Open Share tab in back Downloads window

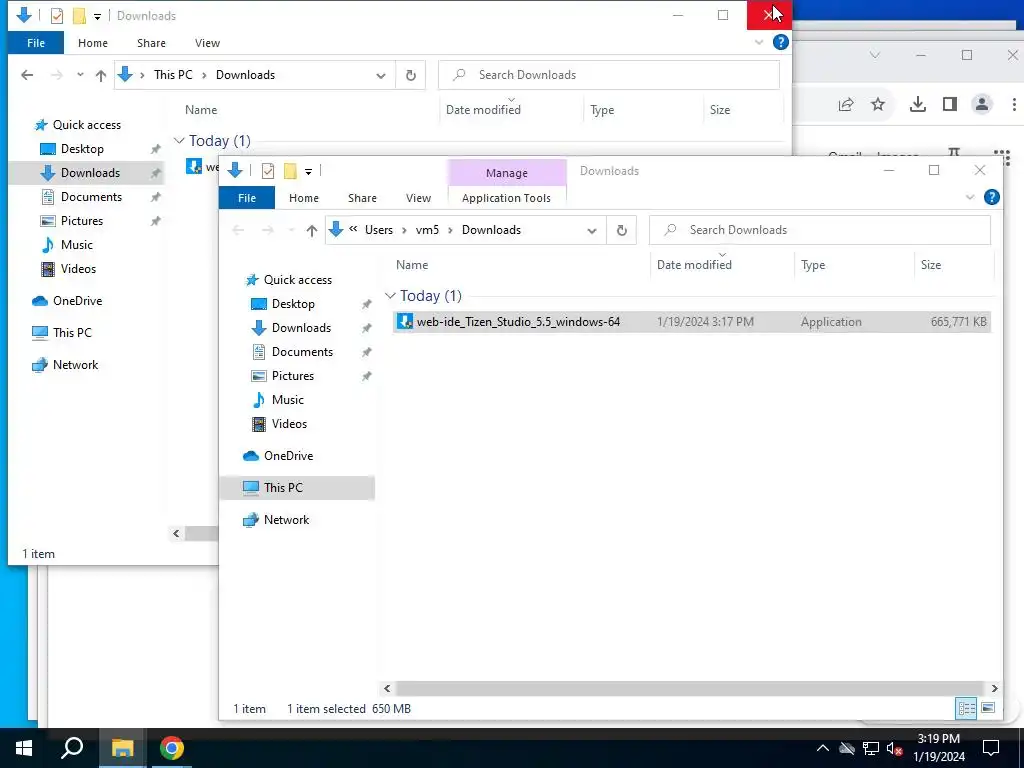[152, 43]
